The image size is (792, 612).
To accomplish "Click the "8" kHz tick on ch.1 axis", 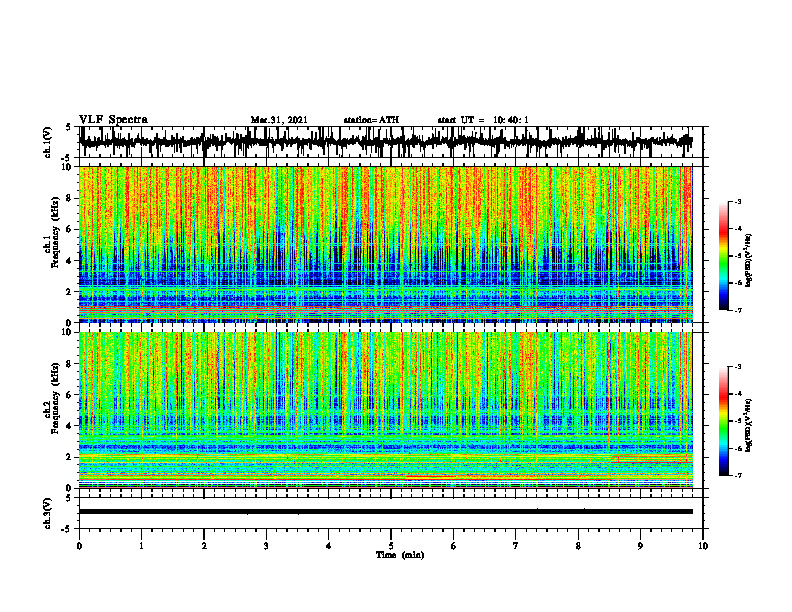I will pyautogui.click(x=69, y=198).
